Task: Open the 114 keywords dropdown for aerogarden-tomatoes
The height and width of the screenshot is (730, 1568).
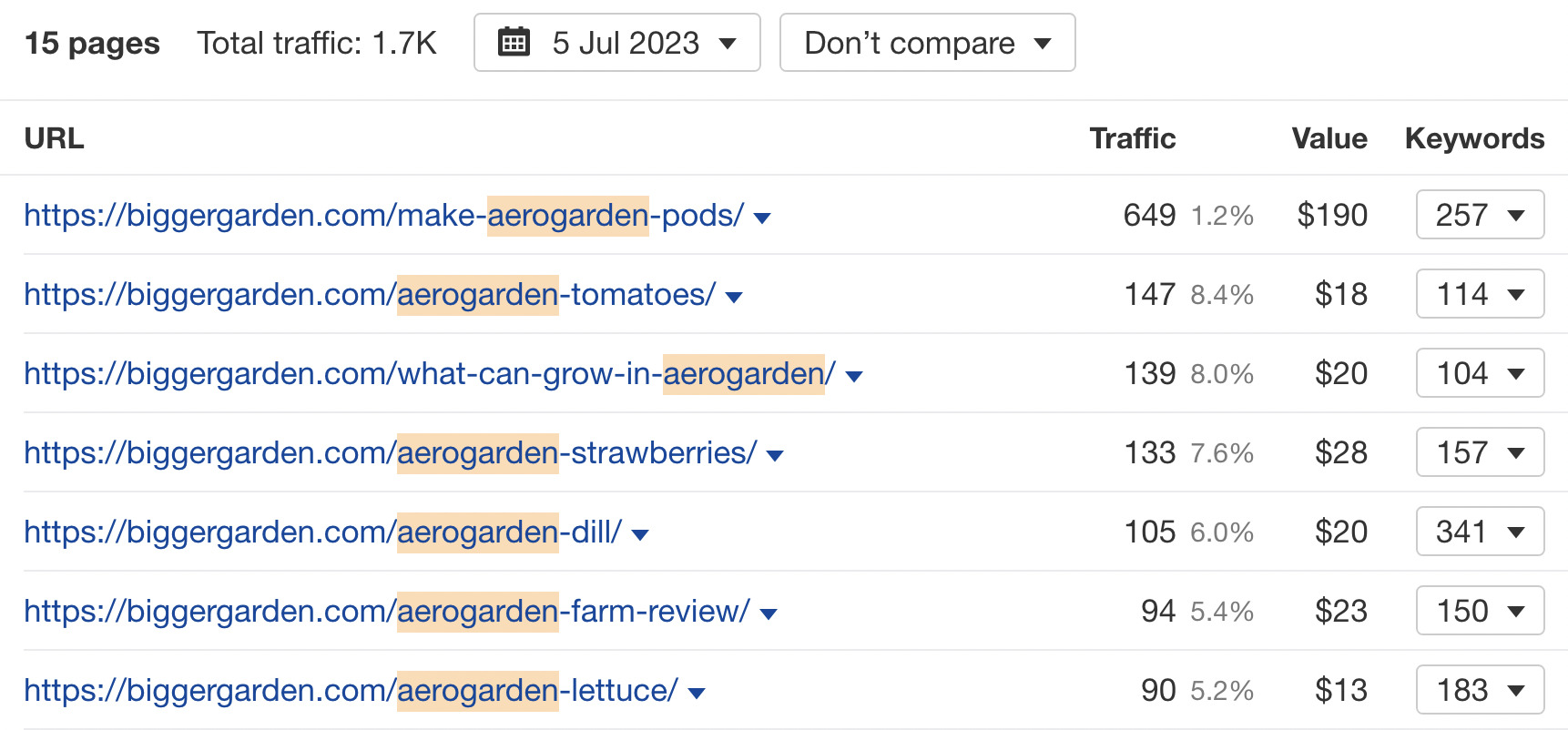Action: click(1479, 294)
